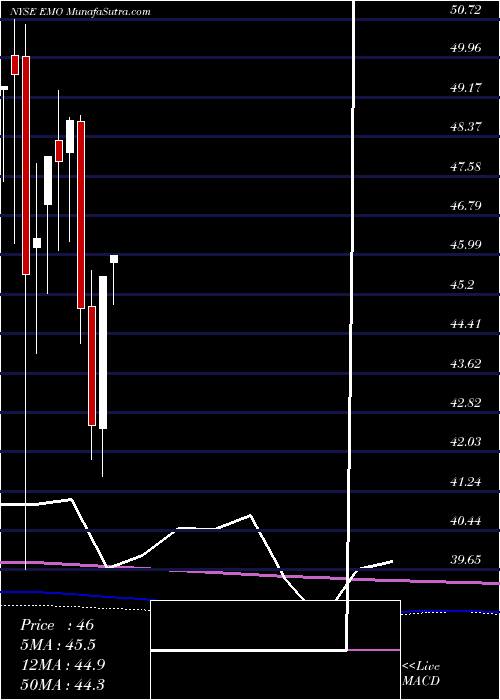The image size is (500, 700).
Task: Select the 42.82 price axis label
Action: coord(466,403)
